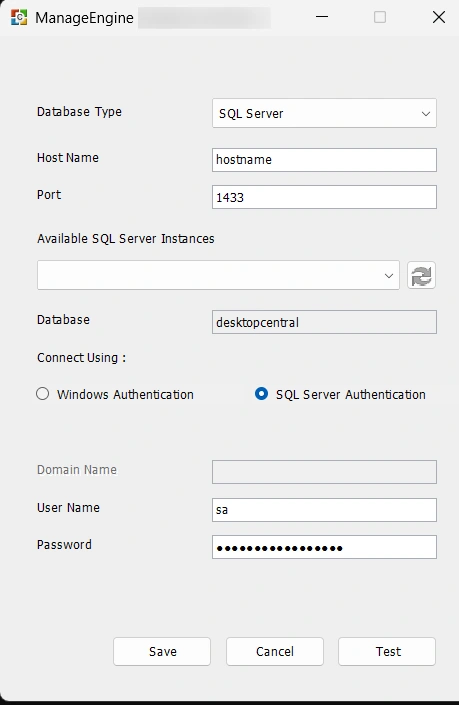The width and height of the screenshot is (459, 705).
Task: Expand Available SQL Server Instances dropdown
Action: (x=218, y=275)
